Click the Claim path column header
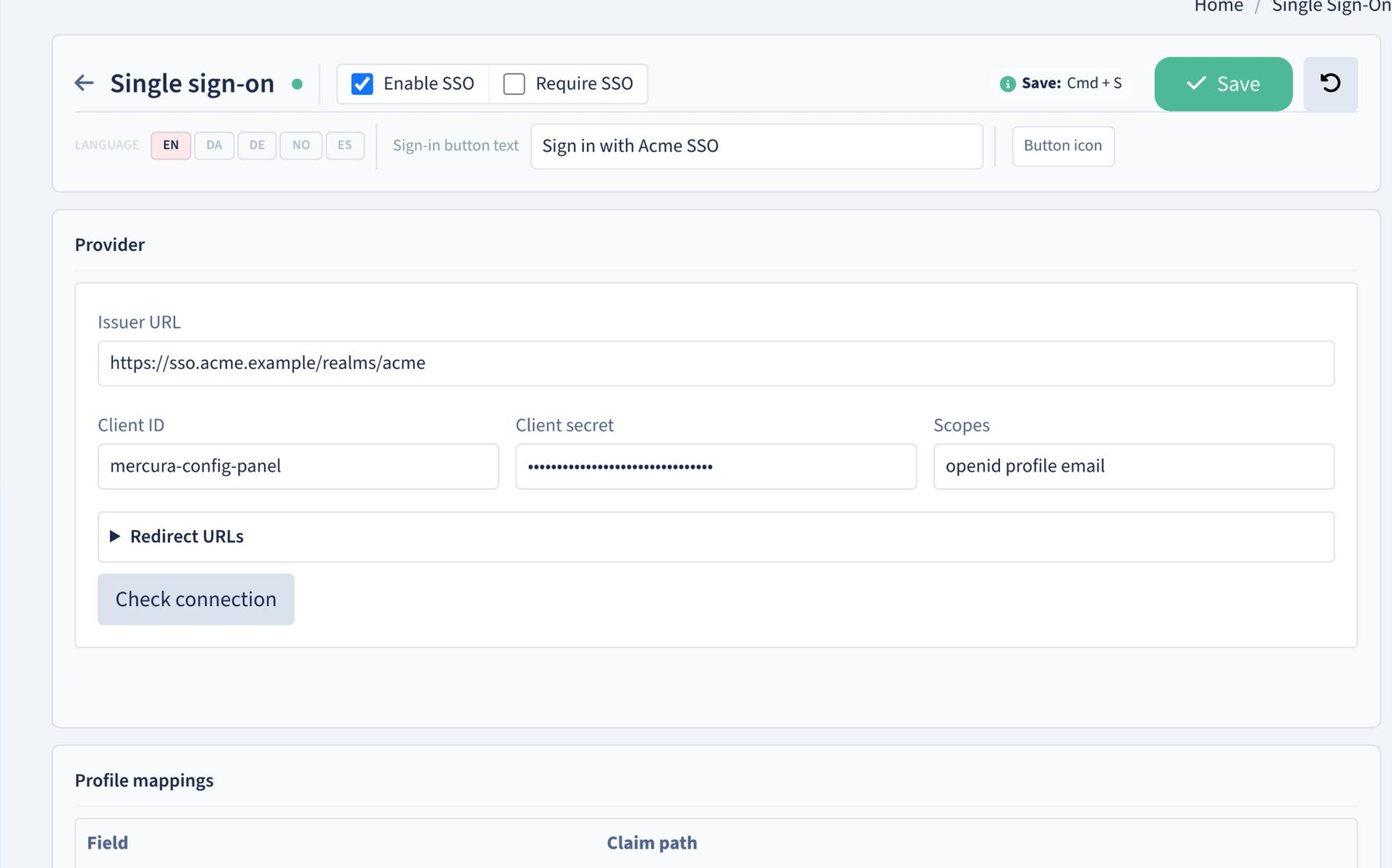Screen dimensions: 1392x868 click(x=651, y=842)
